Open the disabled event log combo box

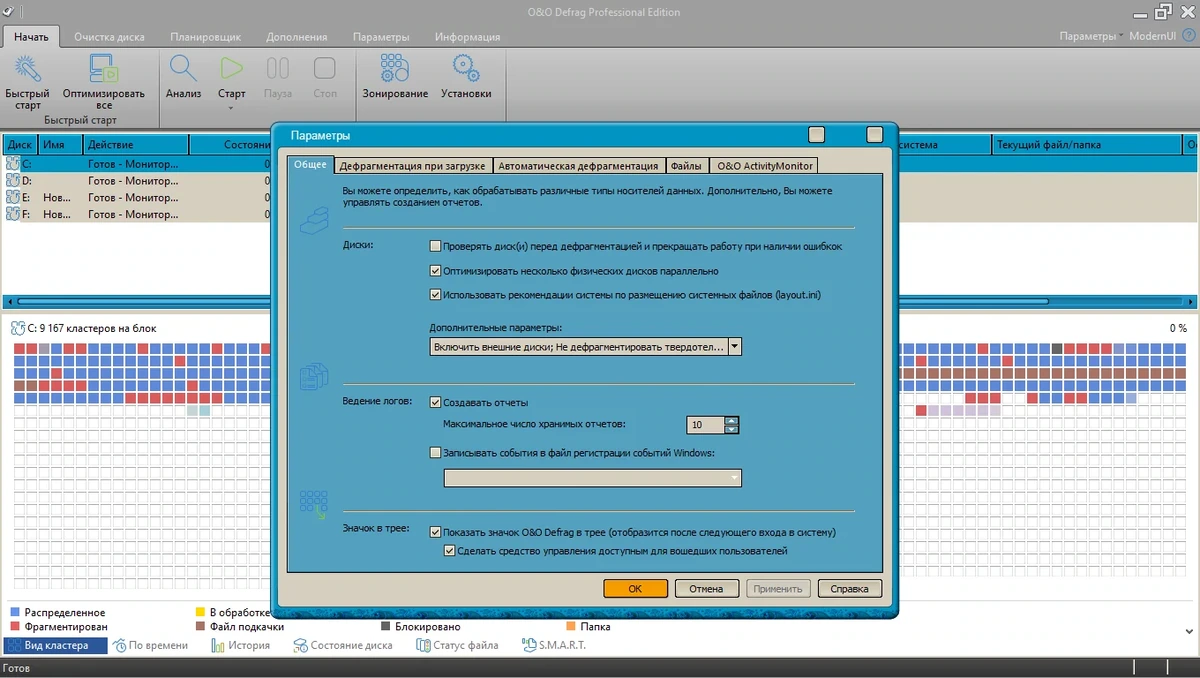click(592, 478)
